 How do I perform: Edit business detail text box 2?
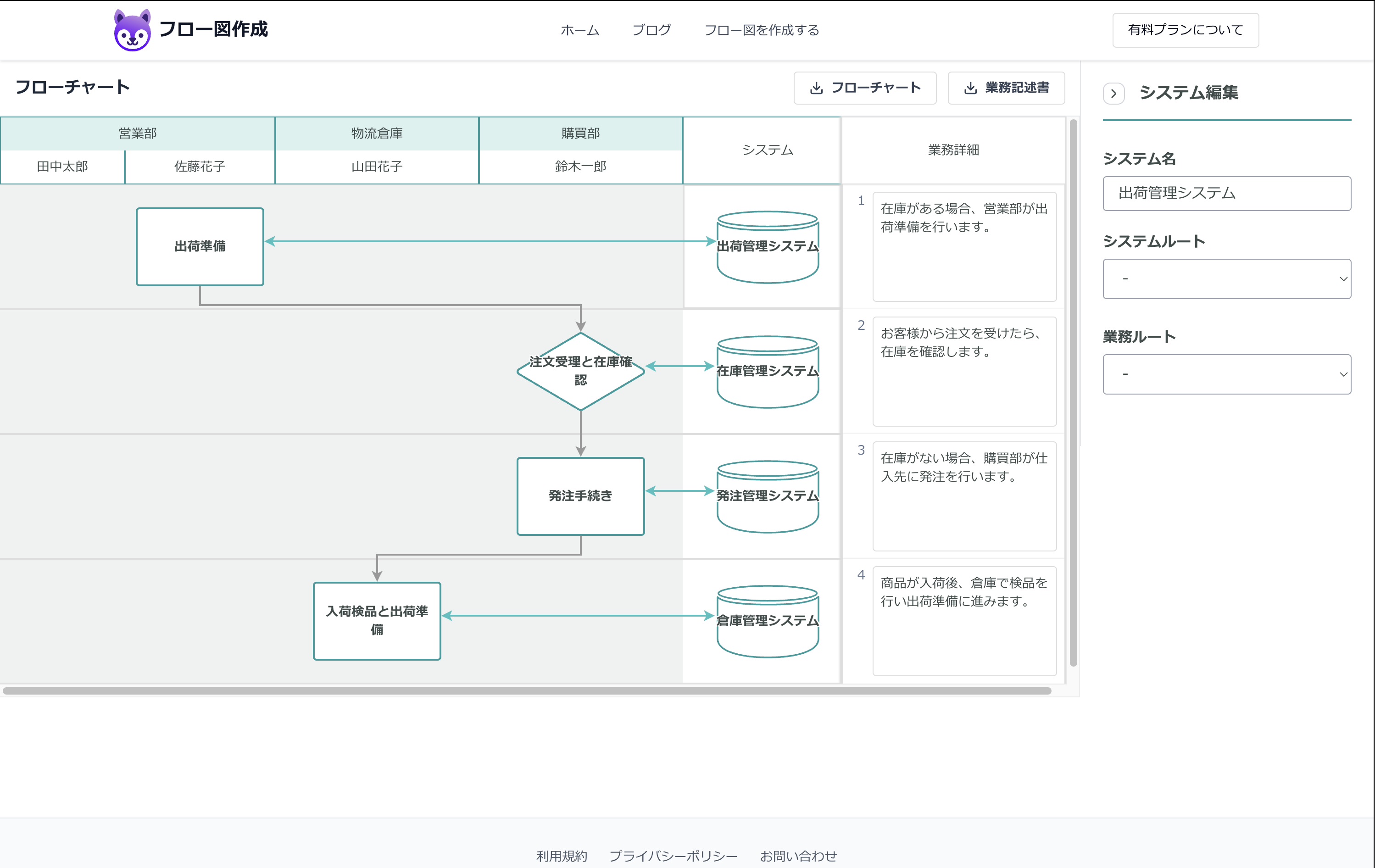point(964,372)
